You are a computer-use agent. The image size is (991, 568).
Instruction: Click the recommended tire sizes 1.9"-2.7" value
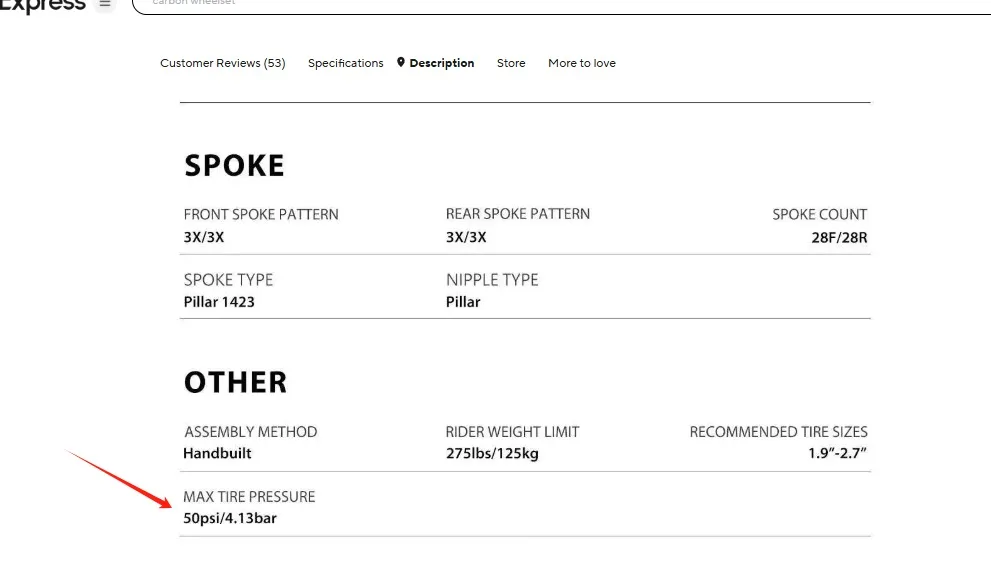[837, 453]
